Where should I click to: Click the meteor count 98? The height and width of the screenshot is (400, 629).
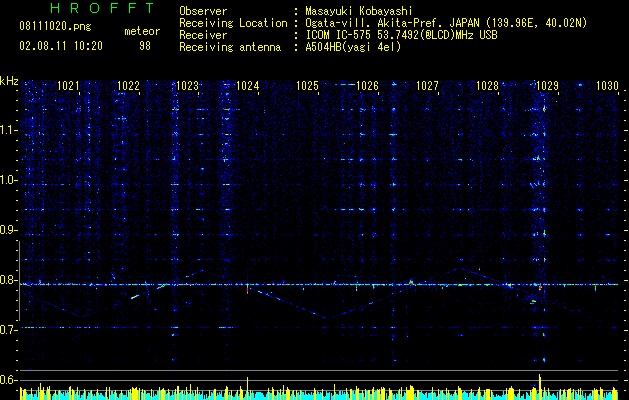[x=145, y=46]
